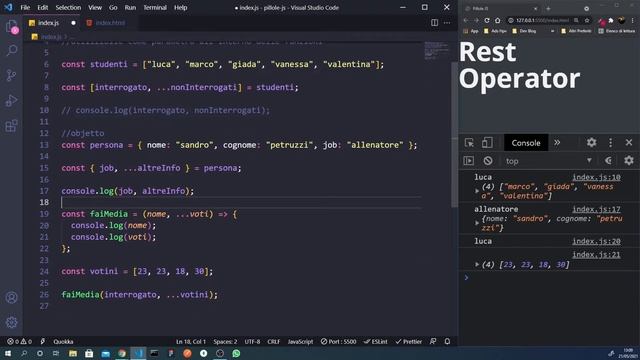Change end of line sequence CRLF
The image size is (640, 360).
[273, 342]
